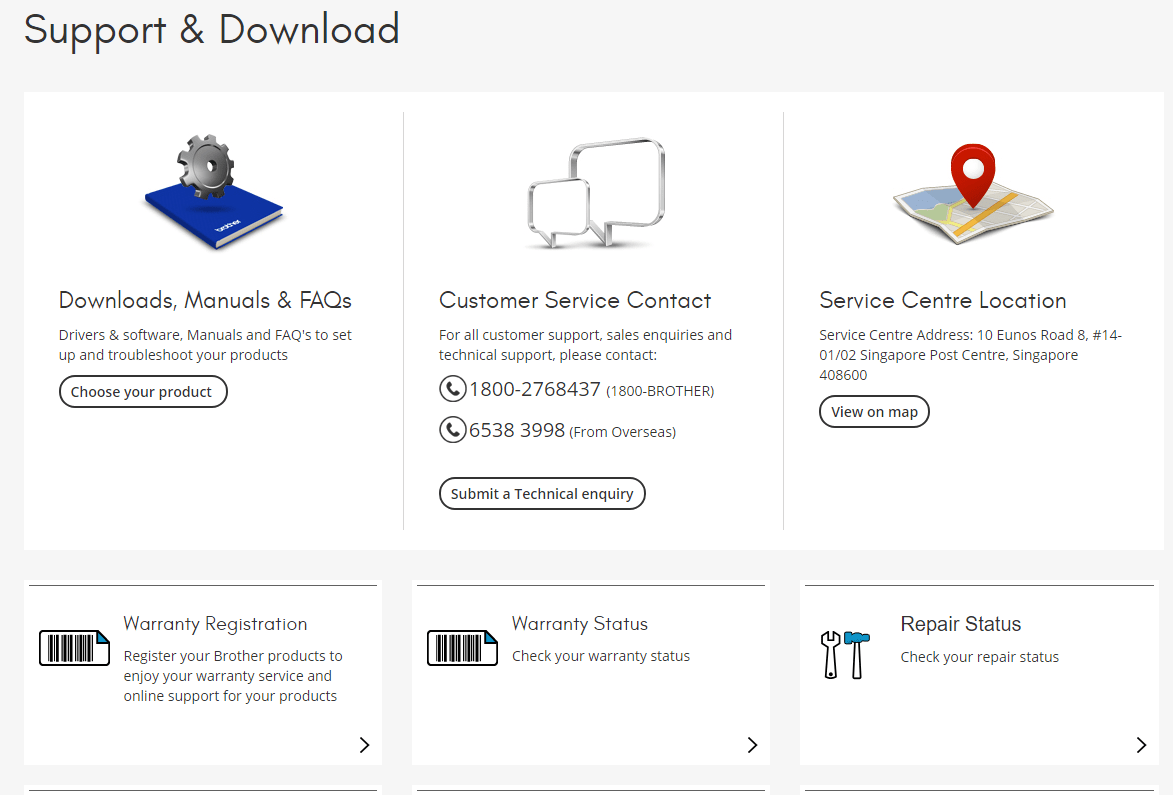Screen dimensions: 1173x795
Task: Open Warranty Status via its arrow chevron
Action: click(x=753, y=745)
